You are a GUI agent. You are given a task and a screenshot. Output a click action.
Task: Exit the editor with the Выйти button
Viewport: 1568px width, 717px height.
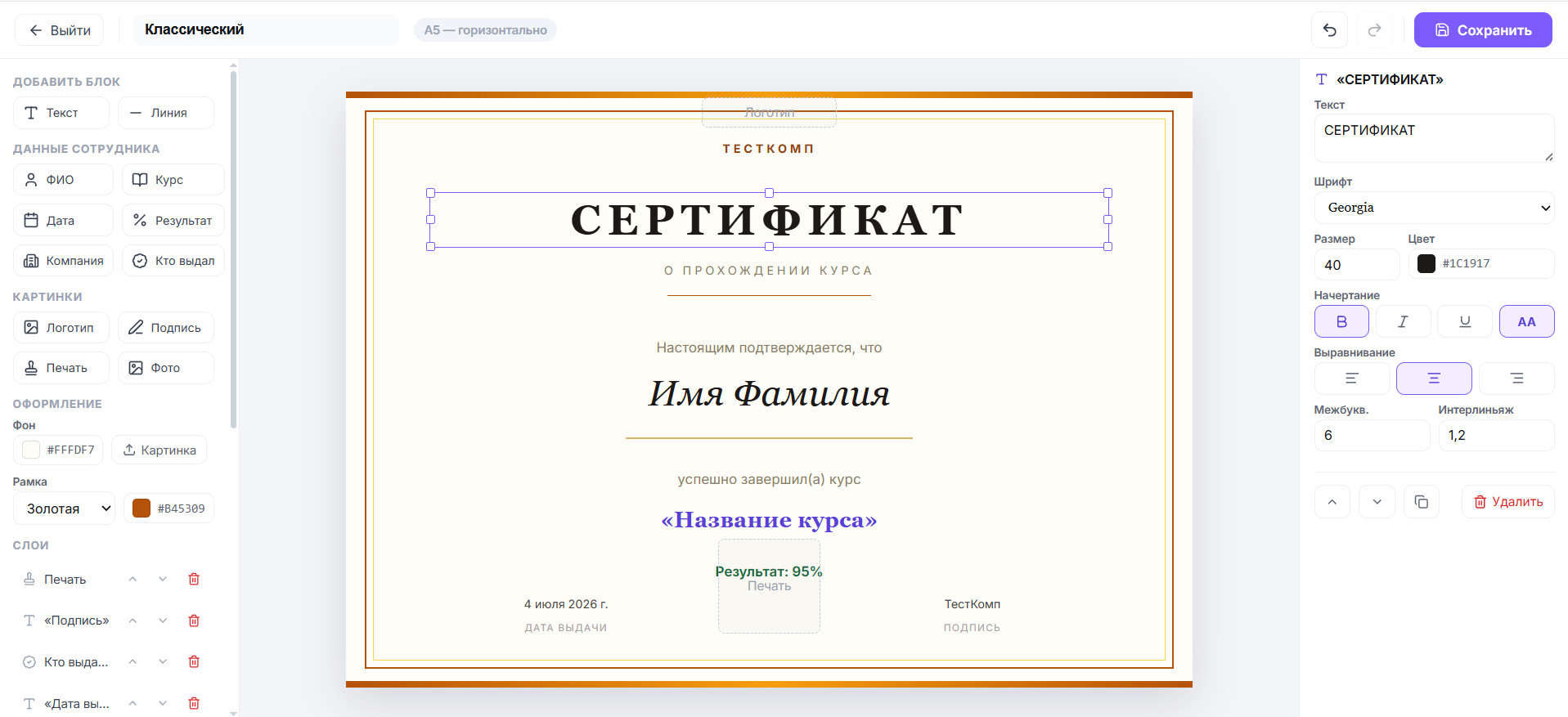[60, 30]
